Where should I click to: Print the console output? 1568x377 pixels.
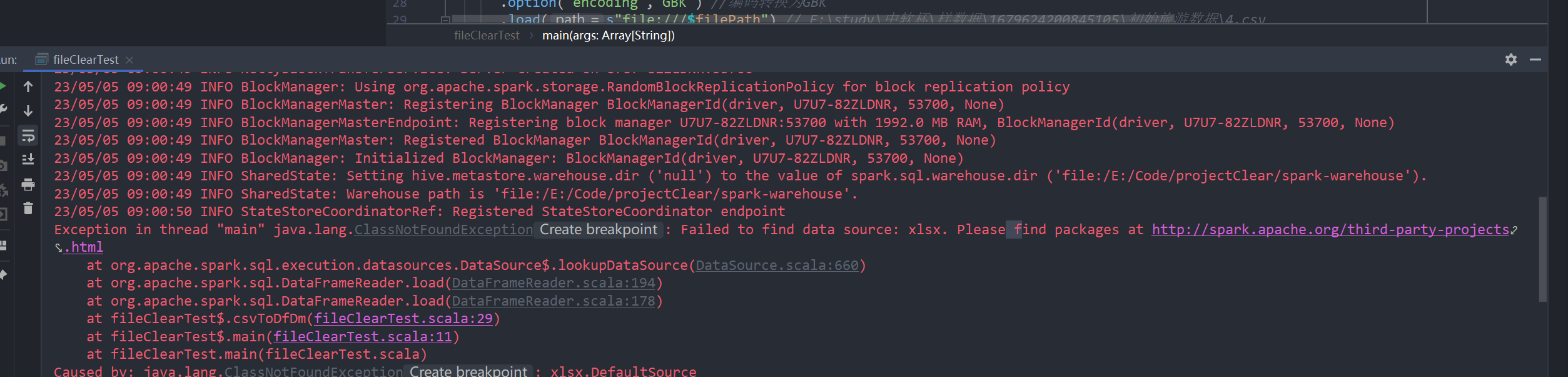[x=28, y=184]
